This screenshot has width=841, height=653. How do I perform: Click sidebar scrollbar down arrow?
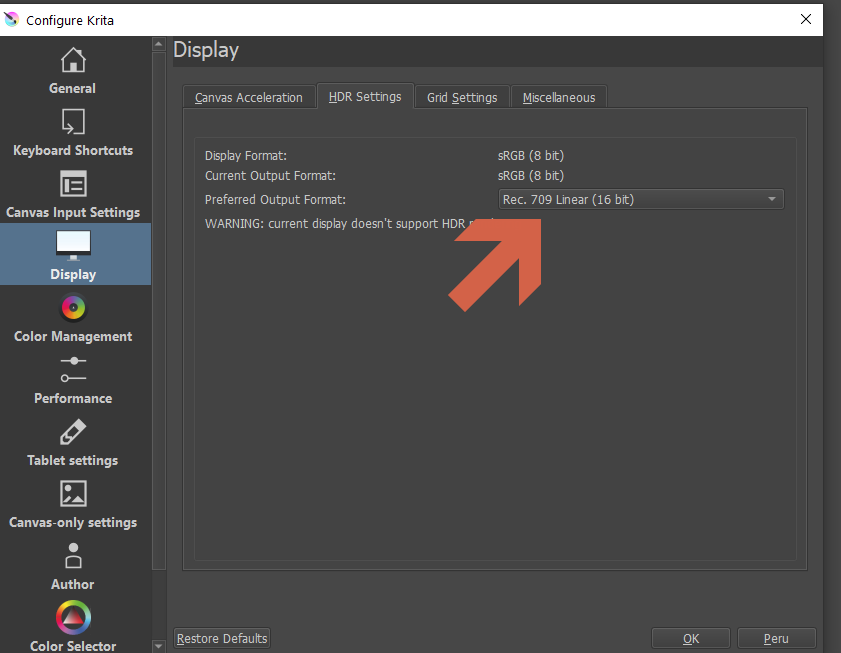point(158,645)
